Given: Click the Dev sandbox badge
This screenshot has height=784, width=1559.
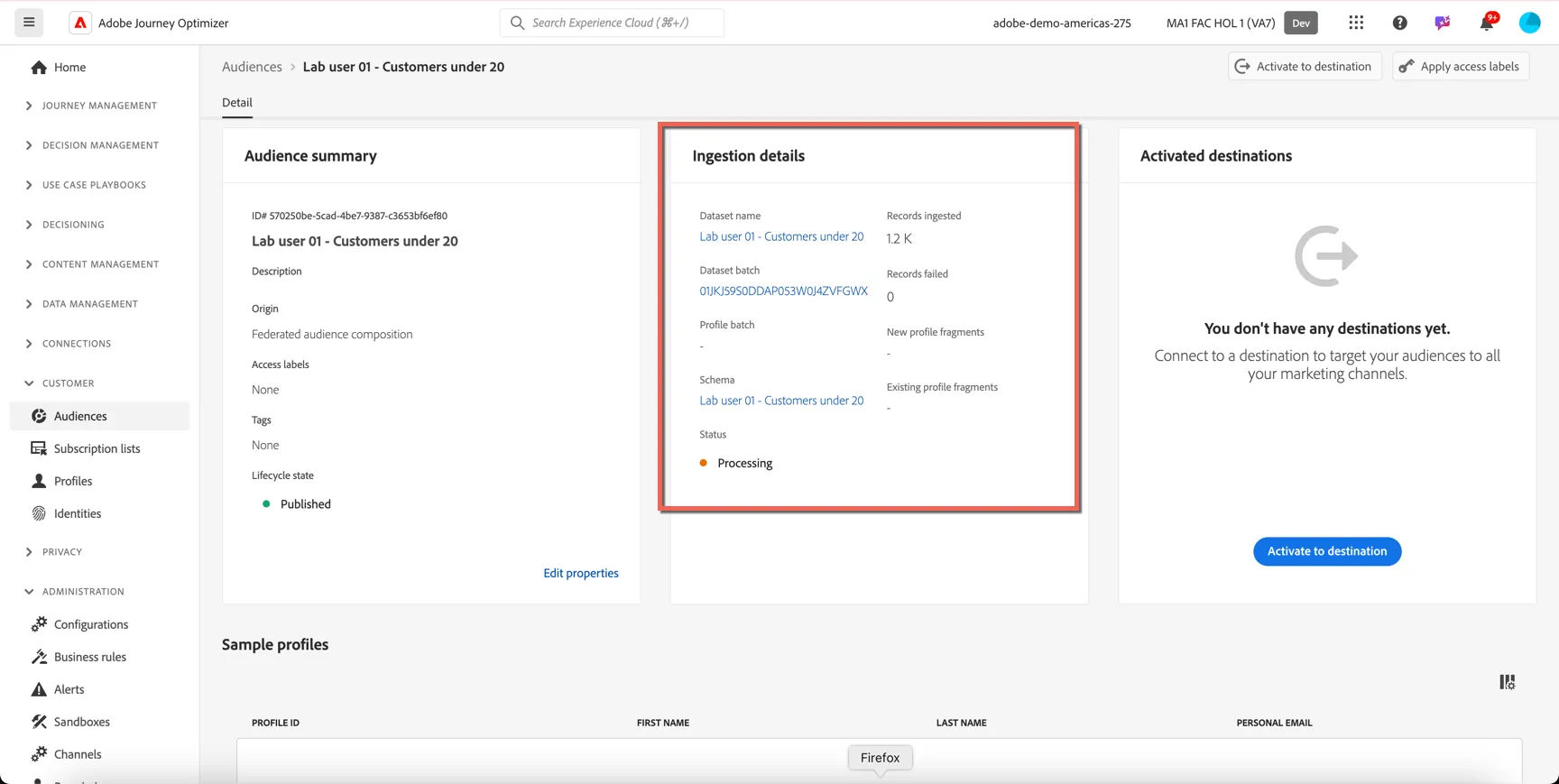Looking at the screenshot, I should click(x=1301, y=23).
